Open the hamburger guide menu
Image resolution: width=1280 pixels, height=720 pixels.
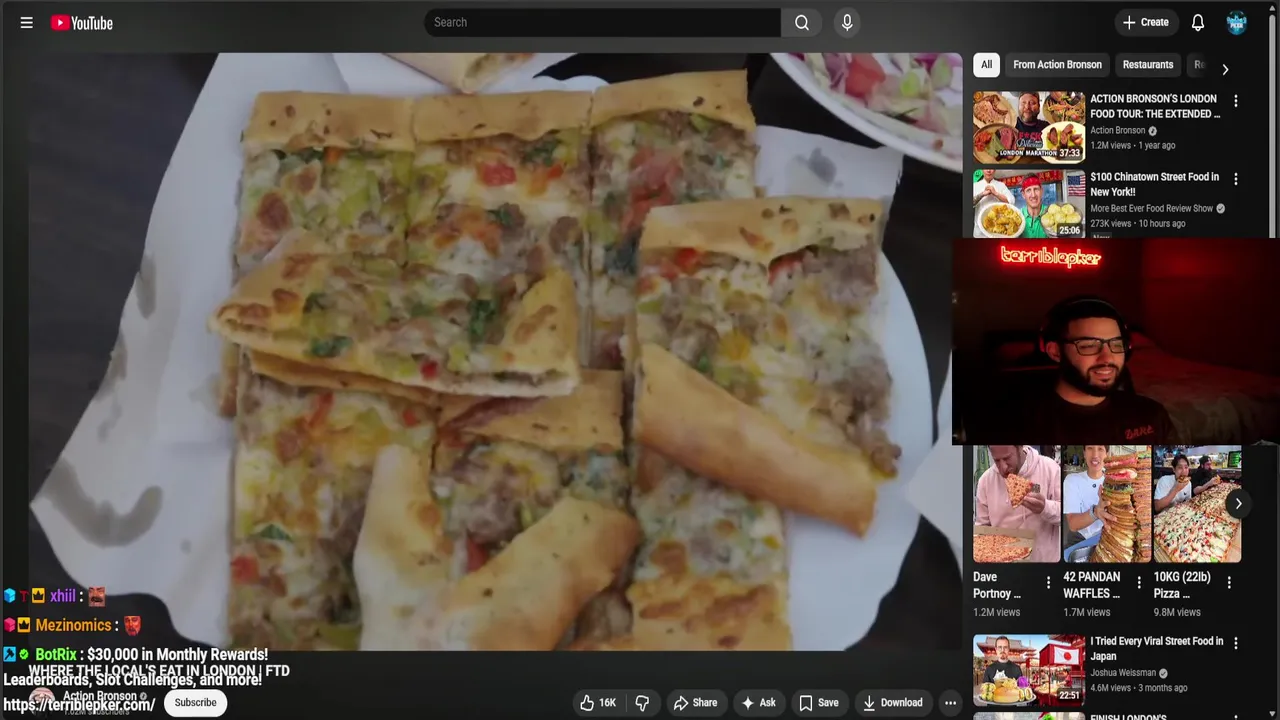click(x=27, y=22)
